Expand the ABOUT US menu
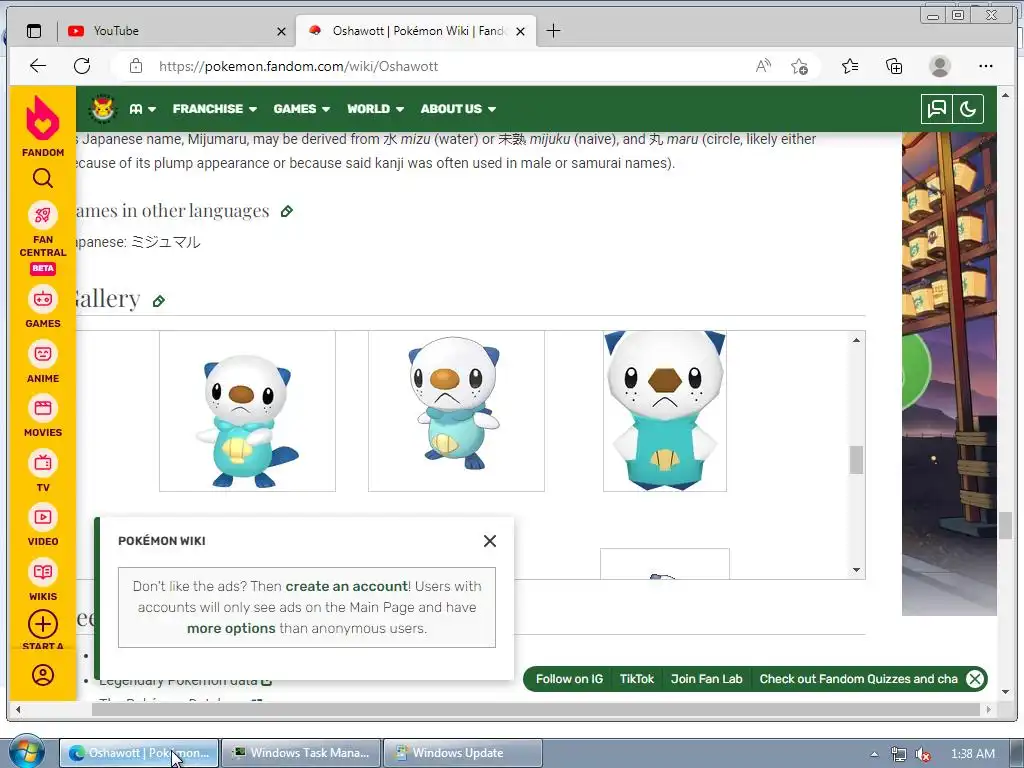Screen dimensions: 1024x768 click(x=458, y=109)
